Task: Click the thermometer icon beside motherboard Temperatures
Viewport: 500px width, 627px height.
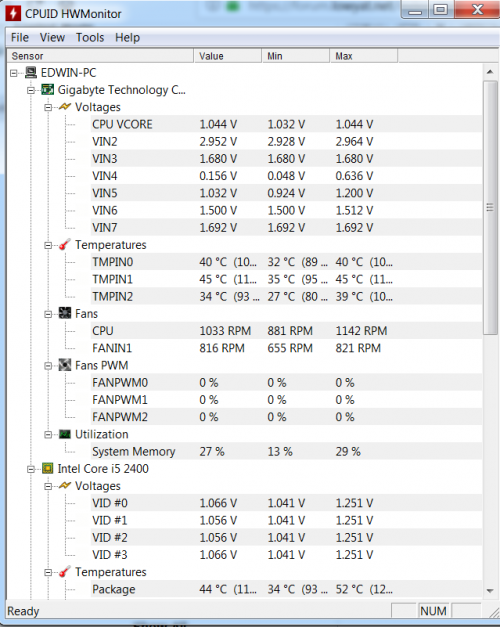Action: 65,244
